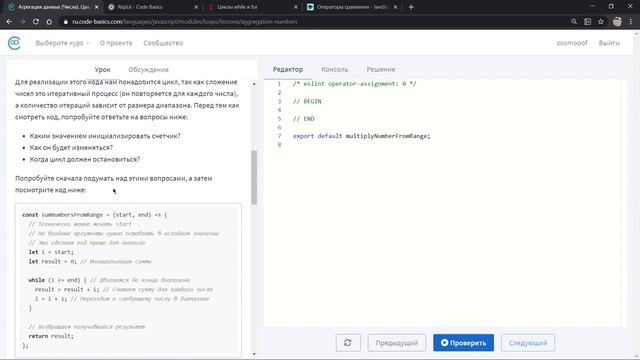This screenshot has height=360, width=640.
Task: Close the 'Циклы while и for' tab
Action: coord(296,7)
